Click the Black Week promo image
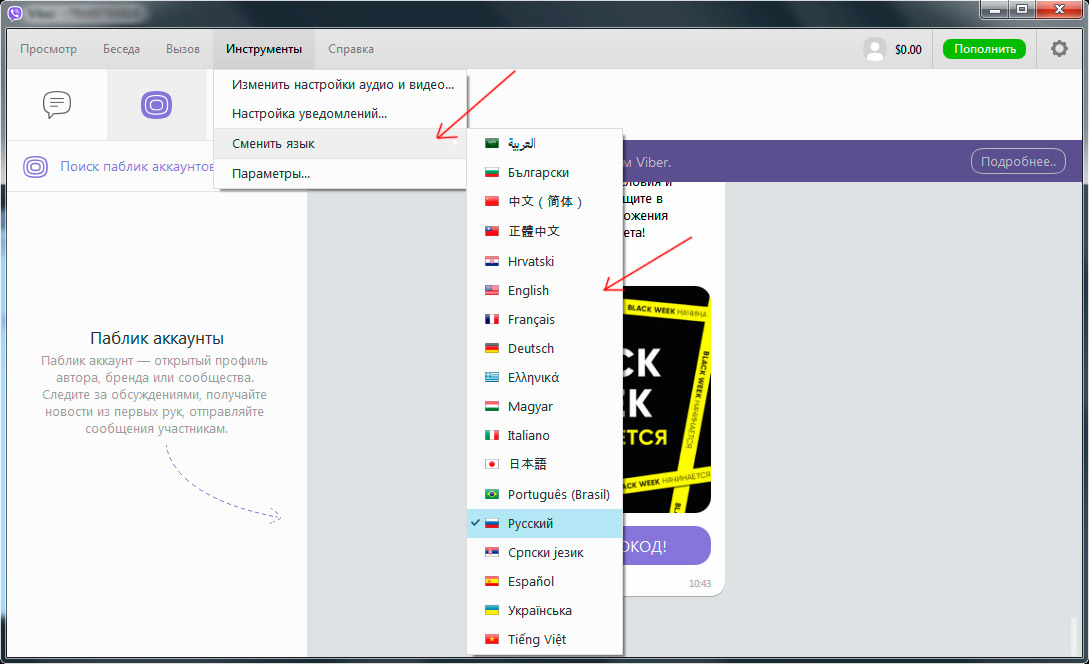Image resolution: width=1089 pixels, height=664 pixels. (667, 399)
